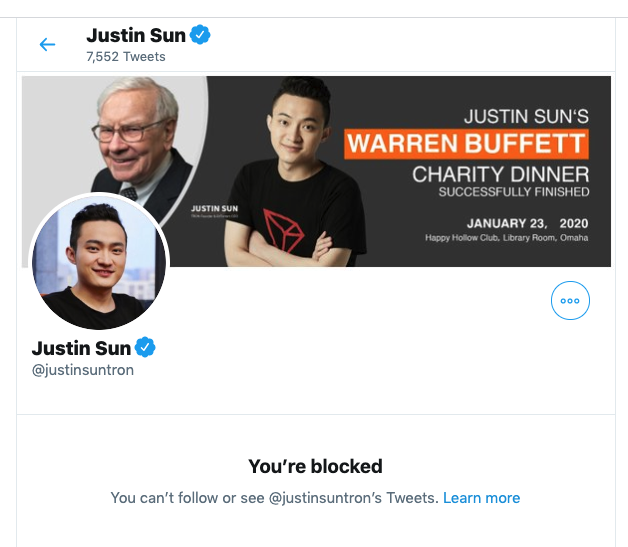Click the Justin Sun name below the avatar

pyautogui.click(x=81, y=348)
